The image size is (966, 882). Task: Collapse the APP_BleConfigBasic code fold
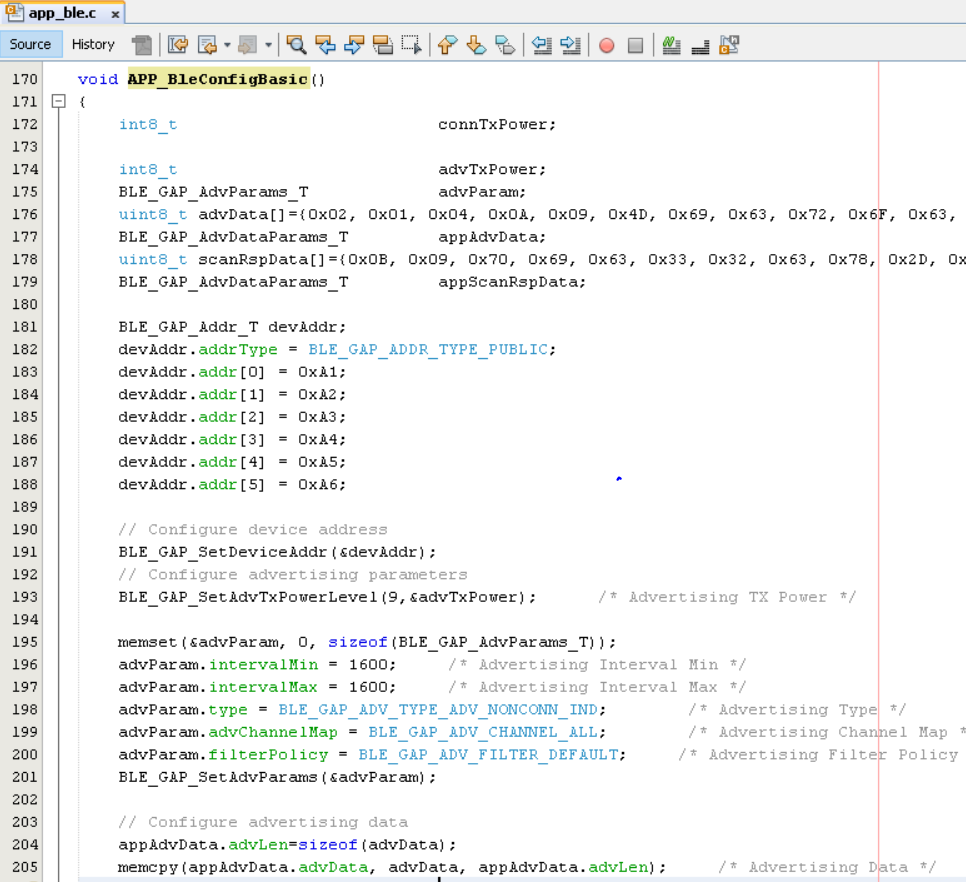coord(58,101)
